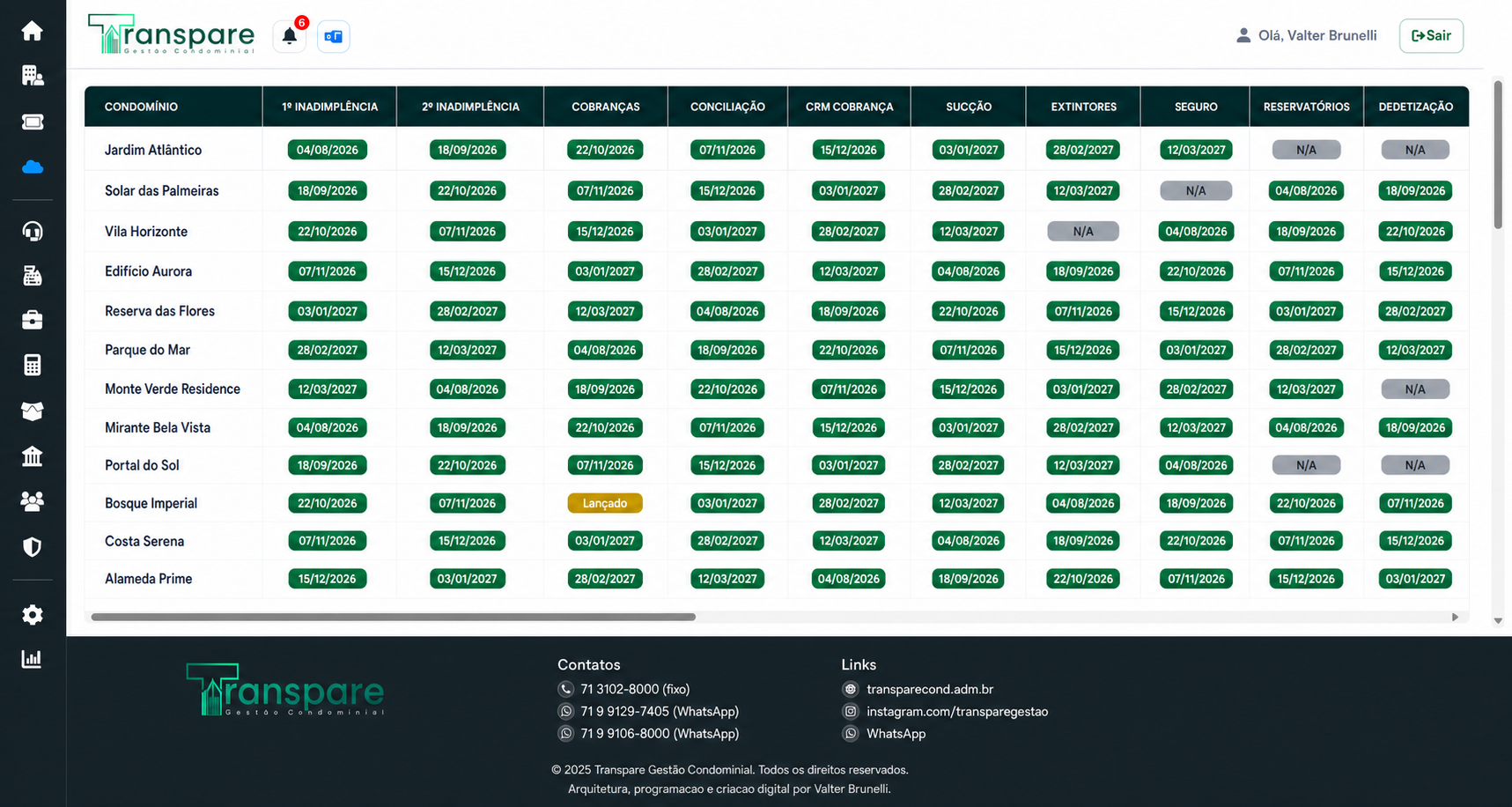Open the cash register sidebar icon

pyautogui.click(x=33, y=276)
